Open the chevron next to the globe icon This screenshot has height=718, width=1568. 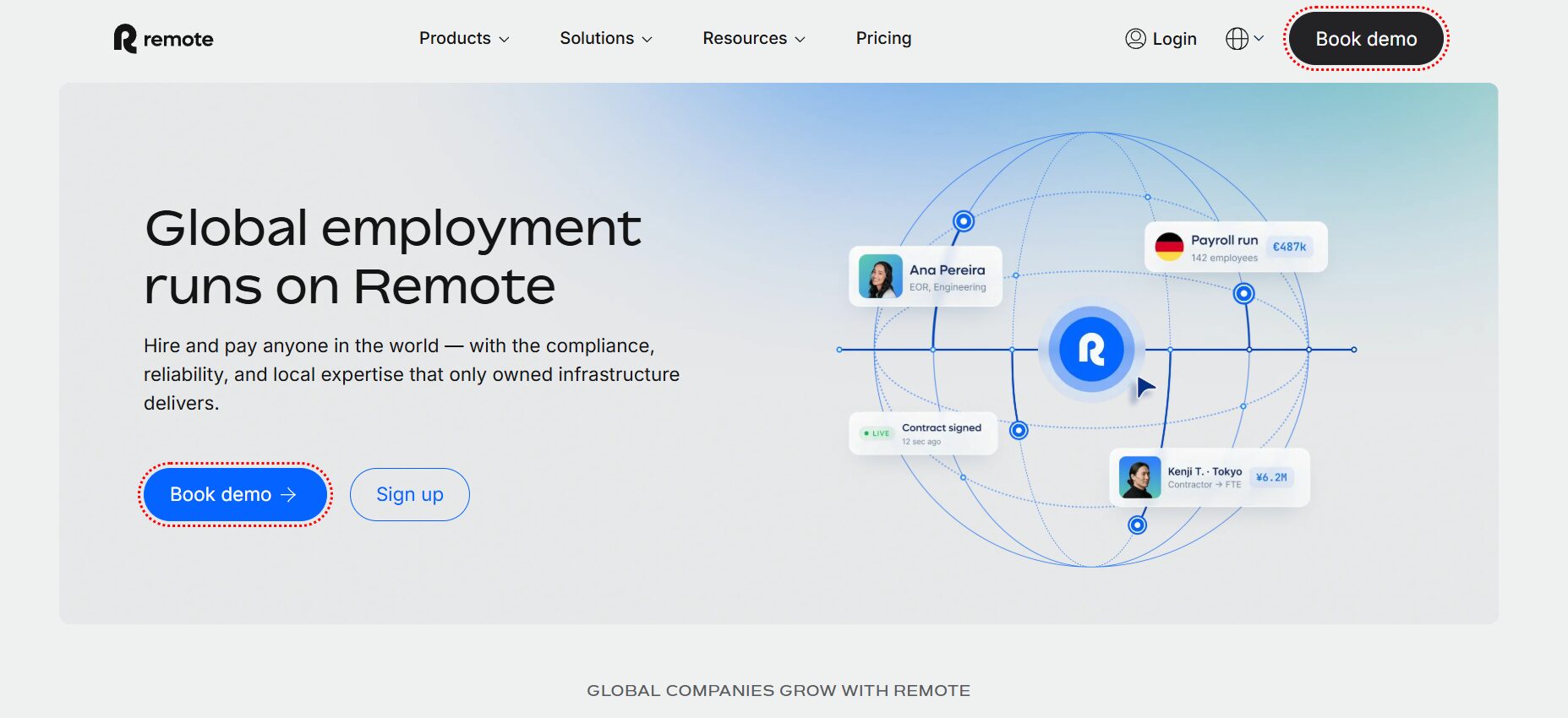1259,38
